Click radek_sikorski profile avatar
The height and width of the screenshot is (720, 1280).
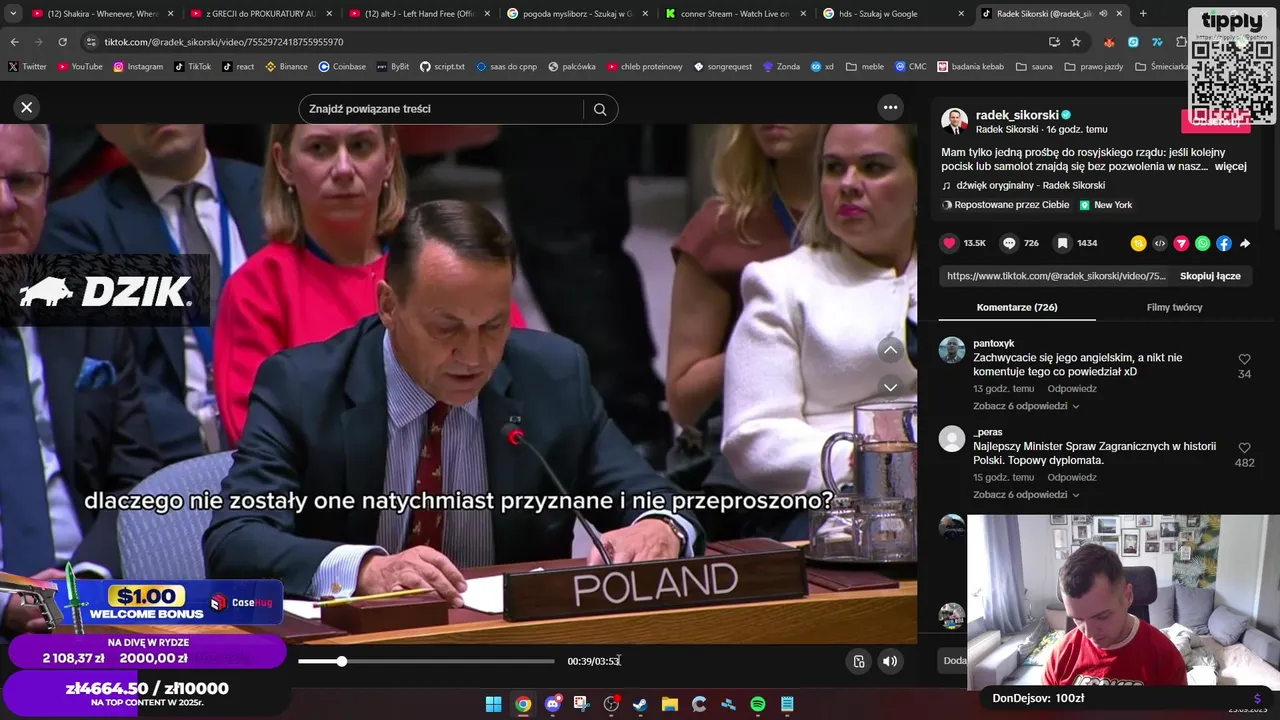coord(954,121)
